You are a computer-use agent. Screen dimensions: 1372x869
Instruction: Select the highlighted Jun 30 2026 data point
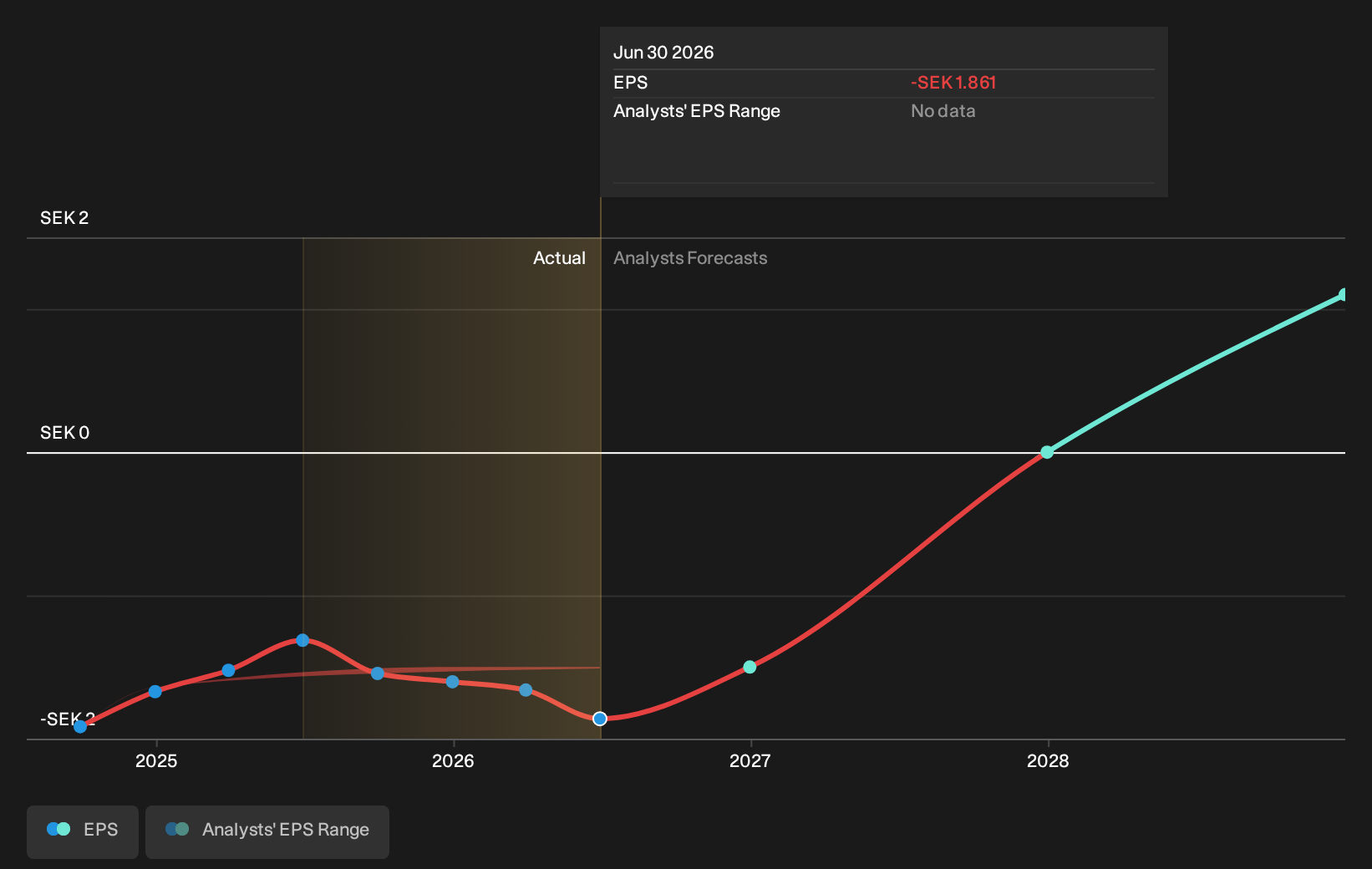click(x=600, y=719)
